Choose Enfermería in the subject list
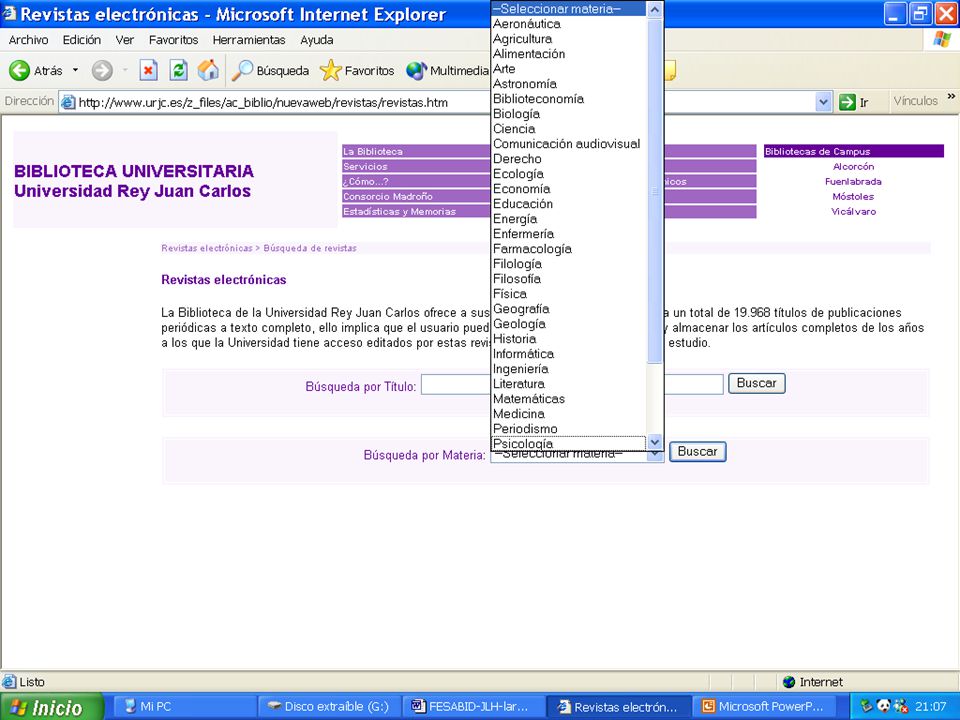The height and width of the screenshot is (720, 960). 569,234
